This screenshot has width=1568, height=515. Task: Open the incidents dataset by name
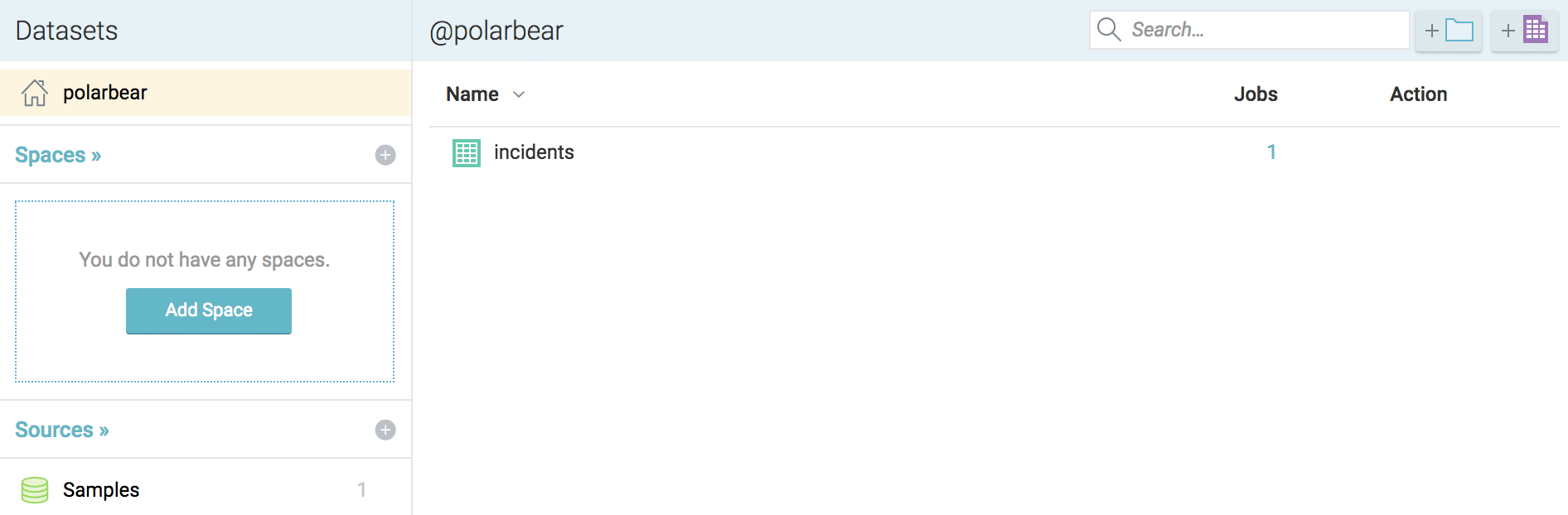(x=534, y=152)
